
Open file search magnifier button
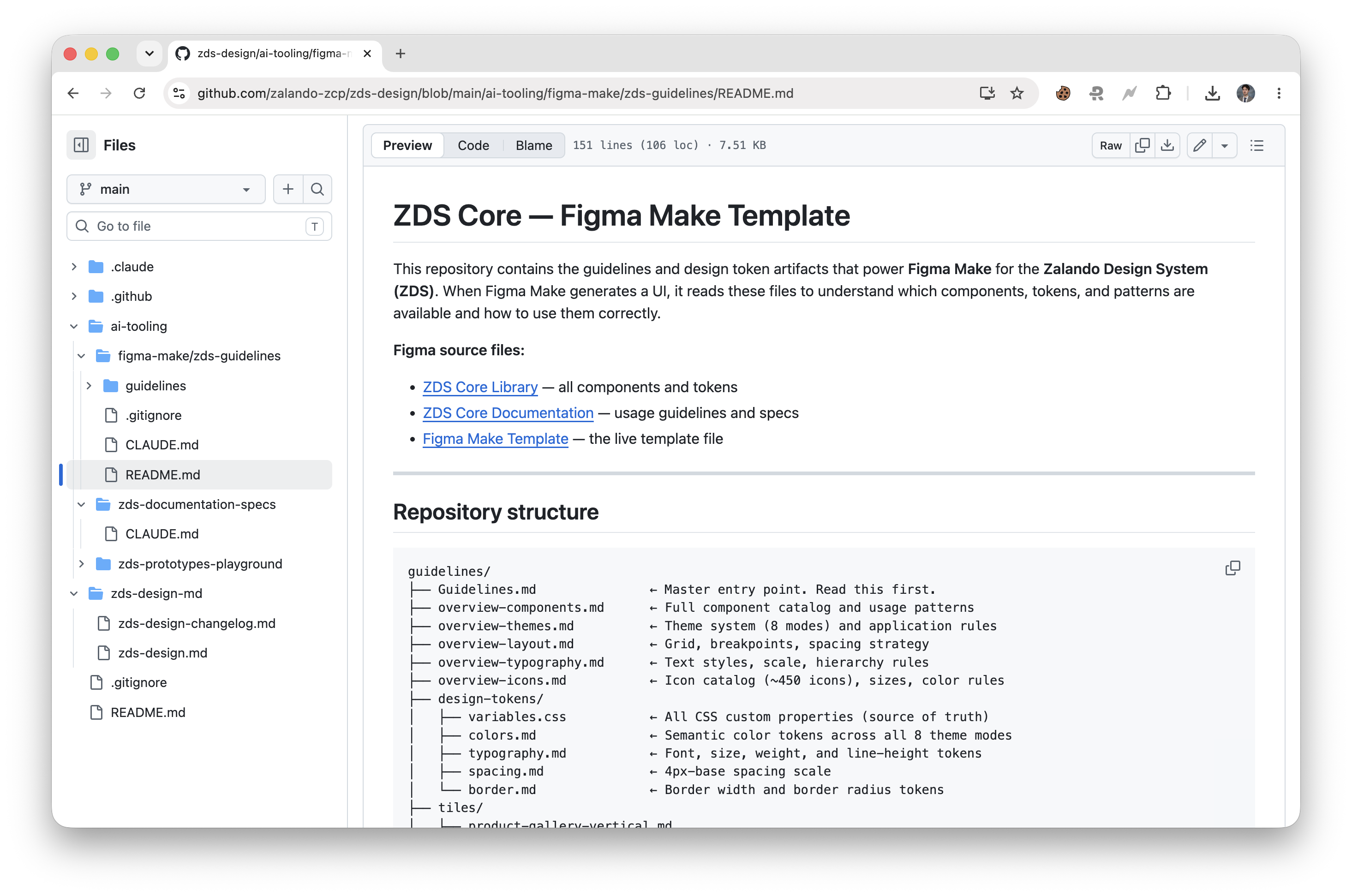[317, 189]
